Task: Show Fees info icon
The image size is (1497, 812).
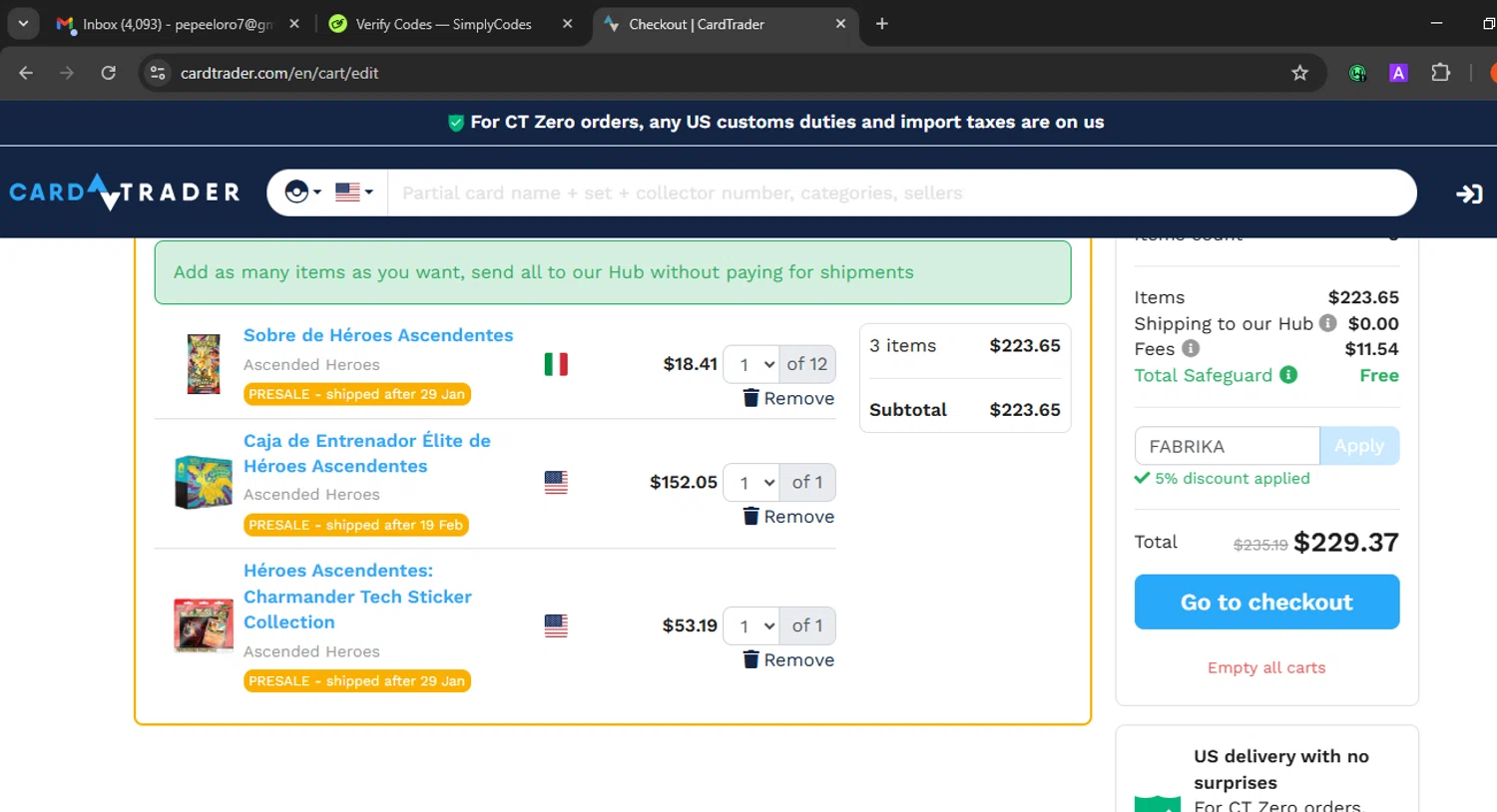Action: point(1191,348)
